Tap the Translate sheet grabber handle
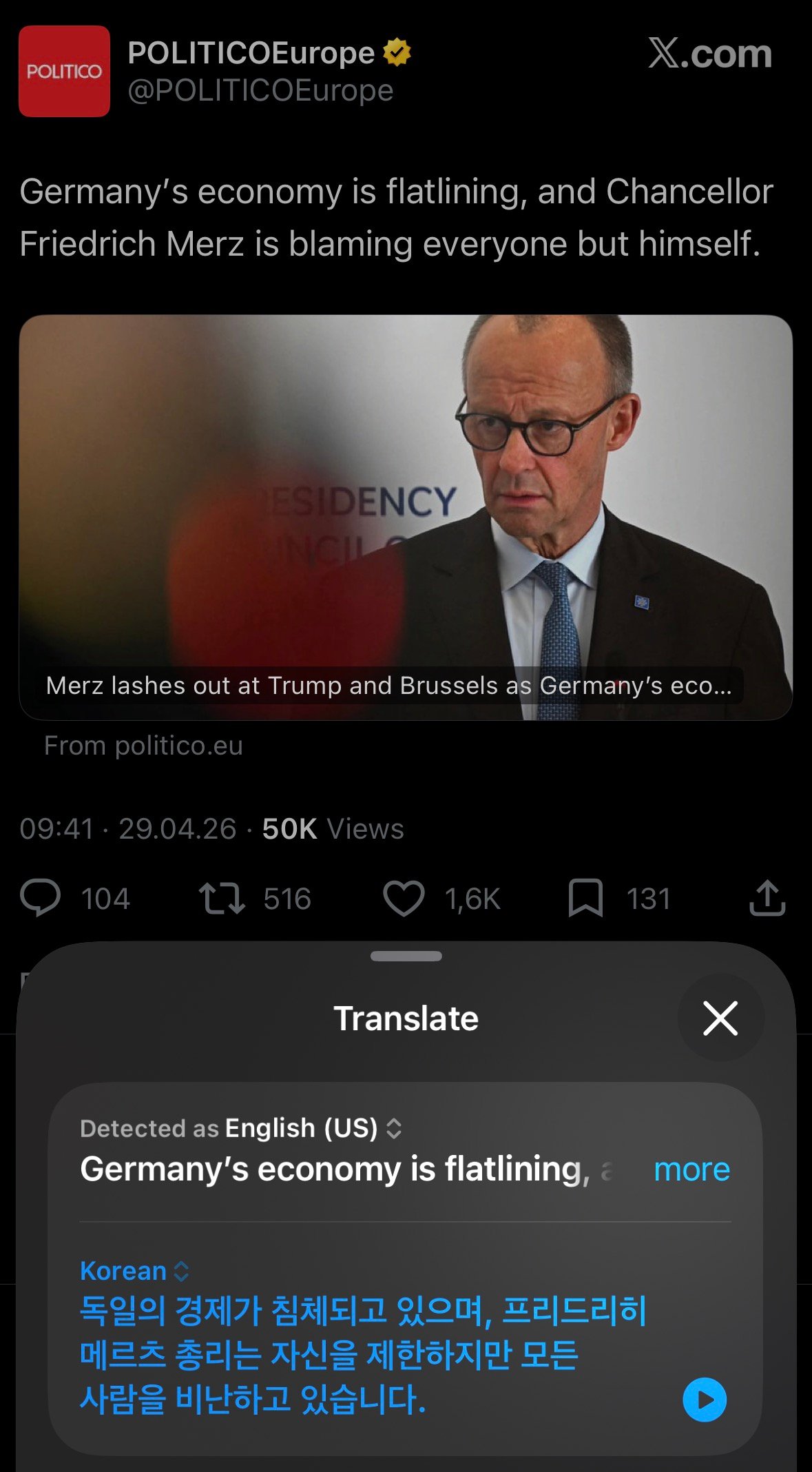 pos(406,956)
